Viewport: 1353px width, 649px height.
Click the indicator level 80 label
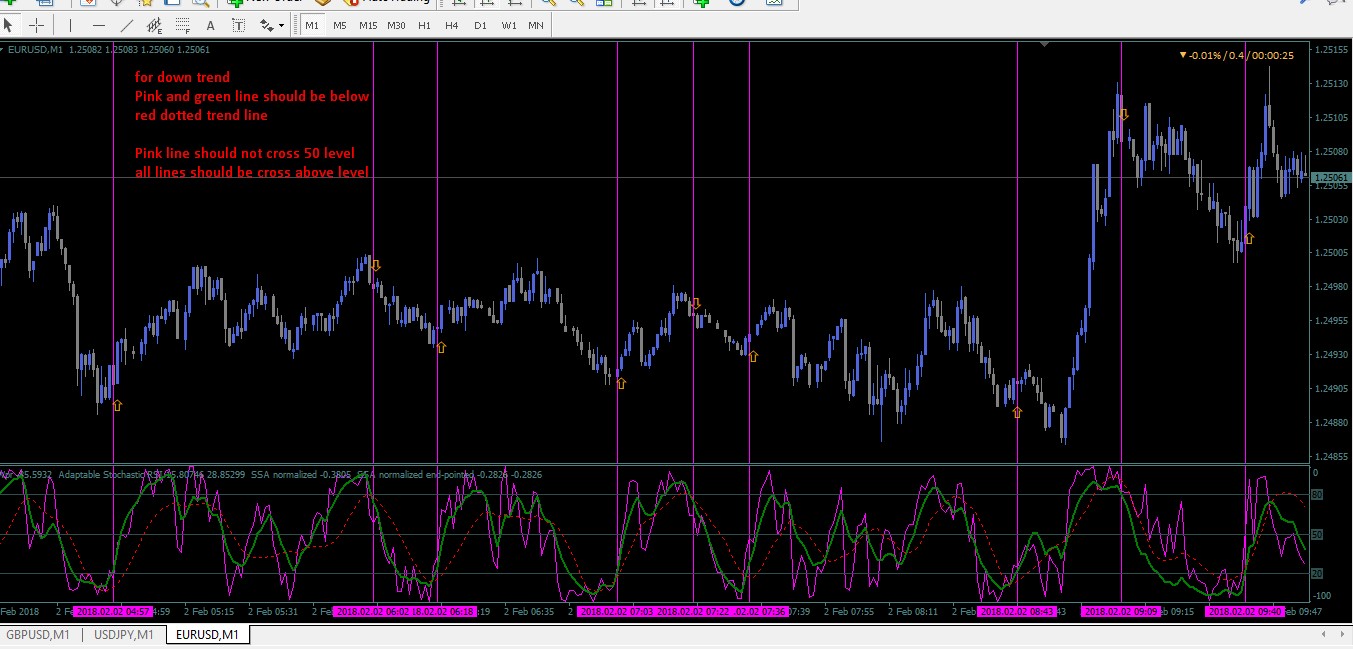pyautogui.click(x=1317, y=495)
